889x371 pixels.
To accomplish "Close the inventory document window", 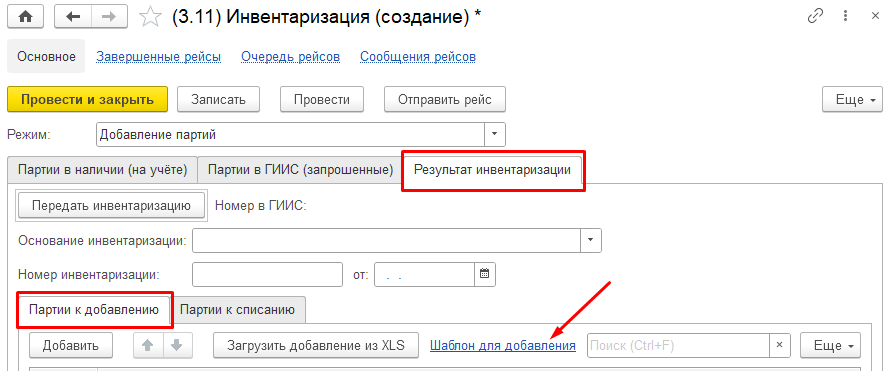I will coord(875,17).
